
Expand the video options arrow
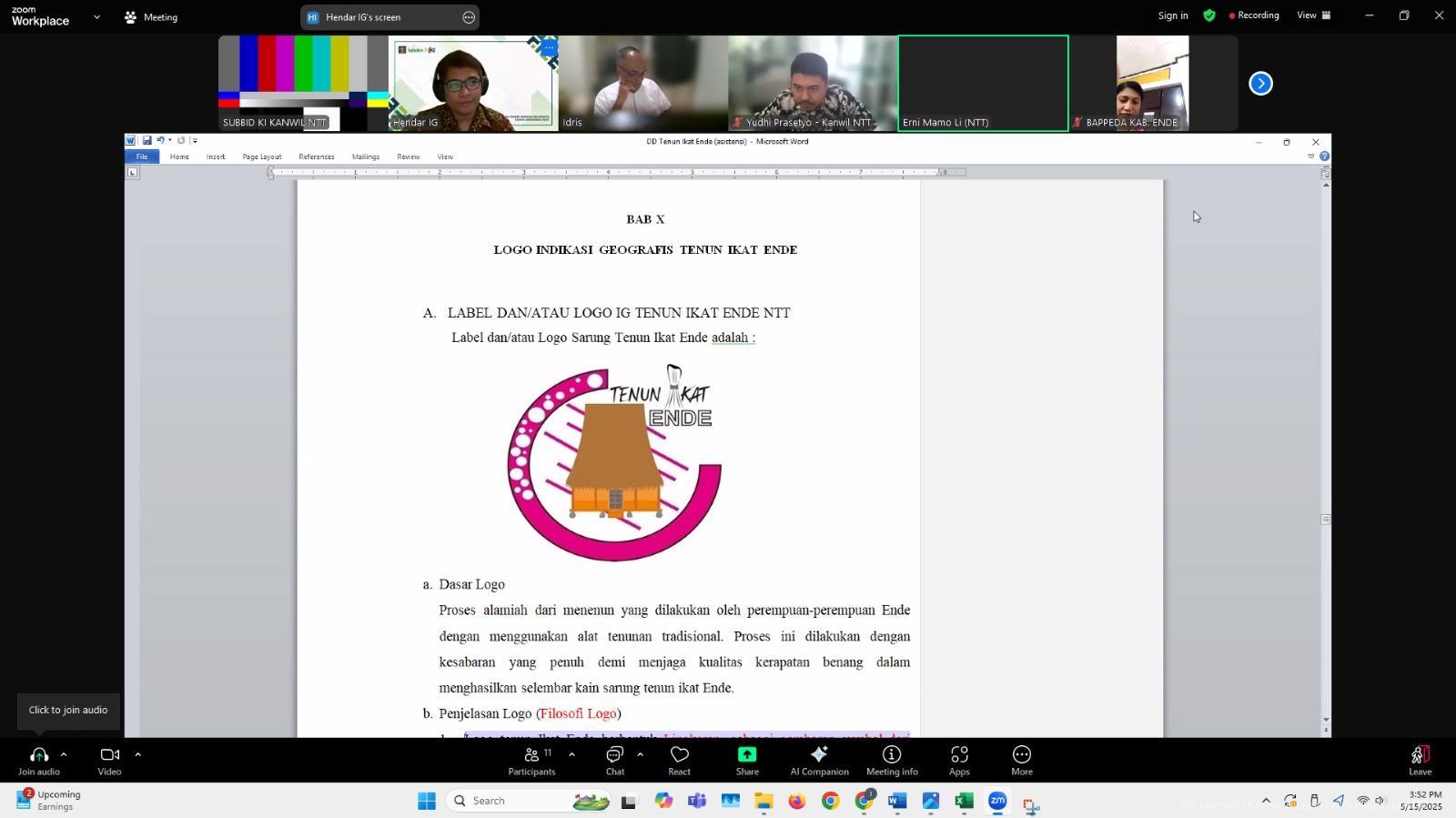click(137, 754)
